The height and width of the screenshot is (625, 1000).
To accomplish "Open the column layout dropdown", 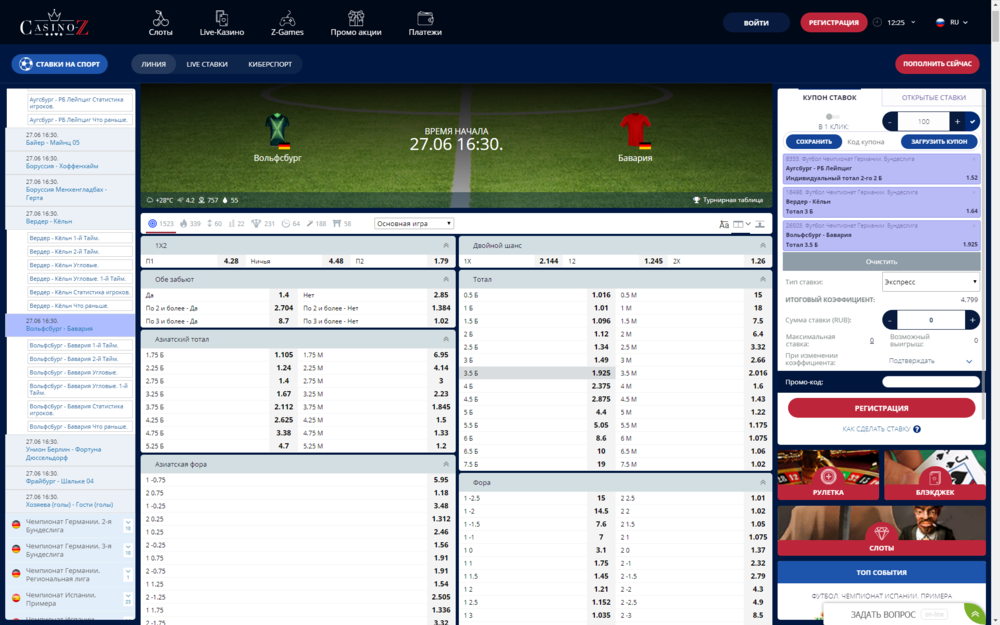I will pyautogui.click(x=742, y=224).
